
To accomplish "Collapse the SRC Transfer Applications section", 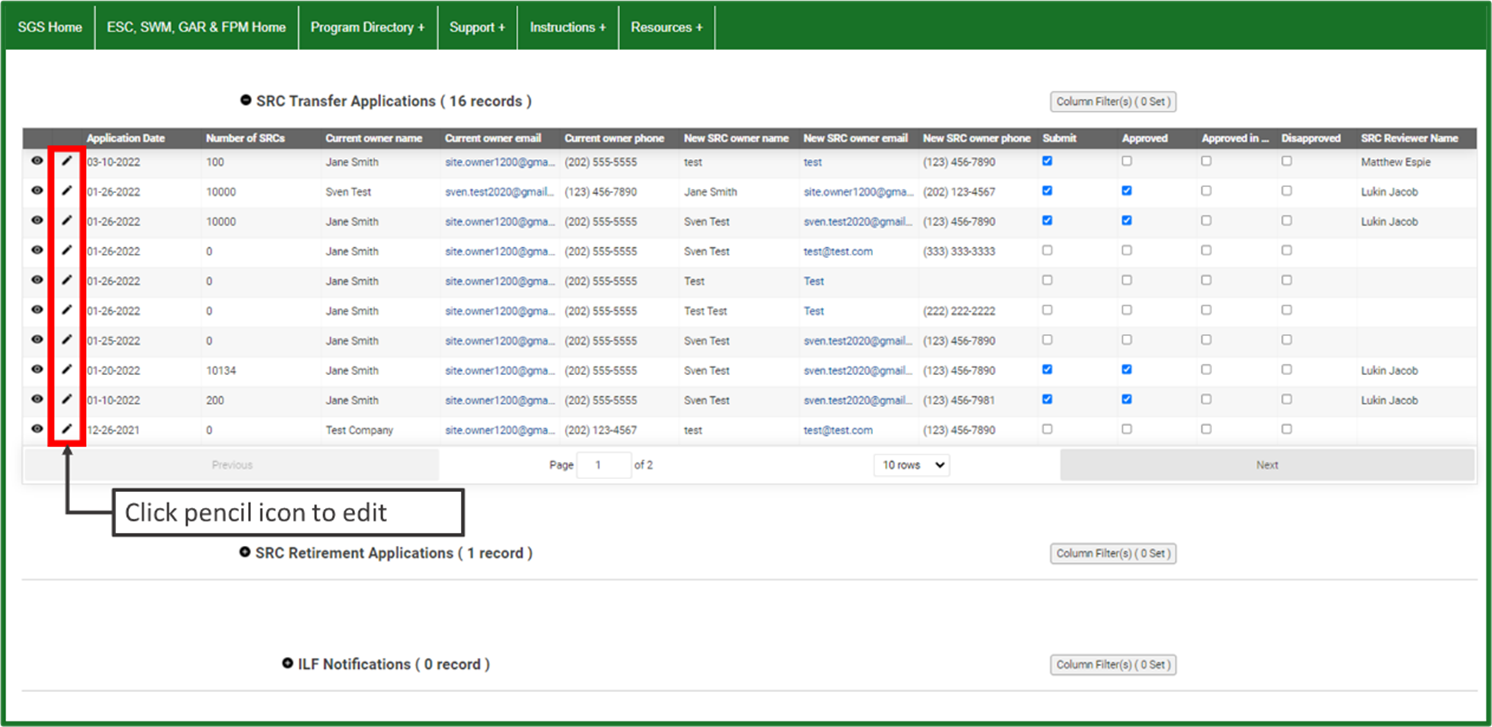I will [x=246, y=100].
